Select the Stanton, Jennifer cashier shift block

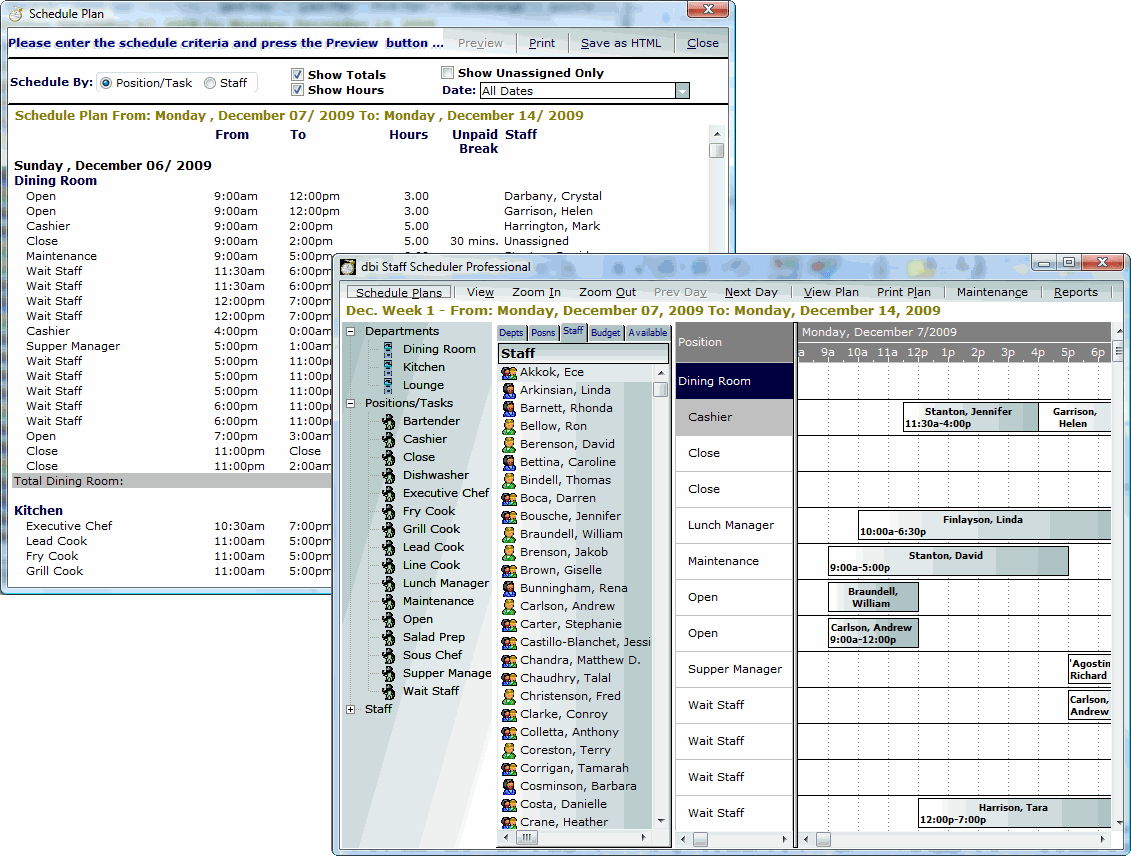971,417
